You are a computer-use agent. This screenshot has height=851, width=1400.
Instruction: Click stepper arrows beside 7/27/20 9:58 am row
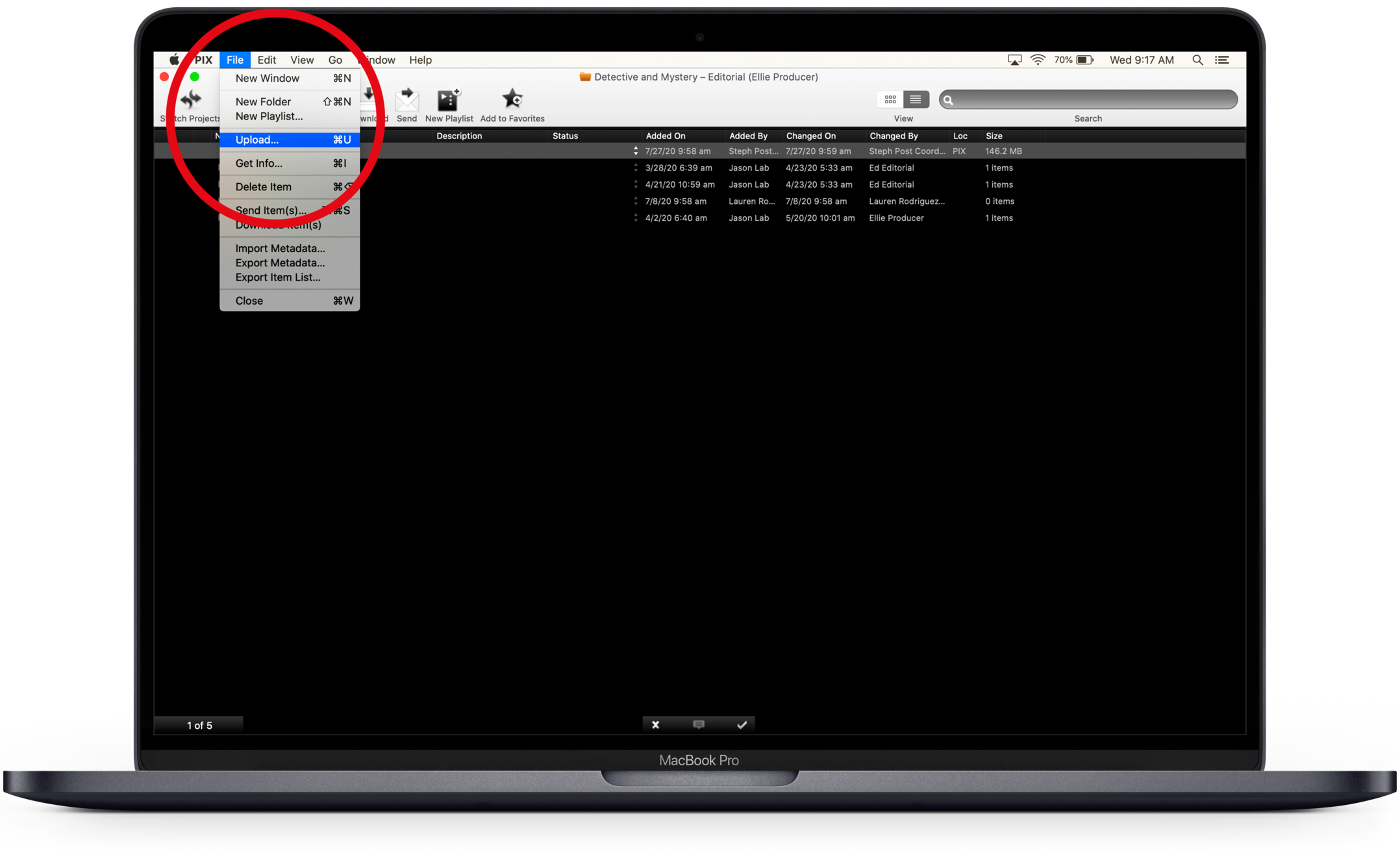tap(636, 151)
